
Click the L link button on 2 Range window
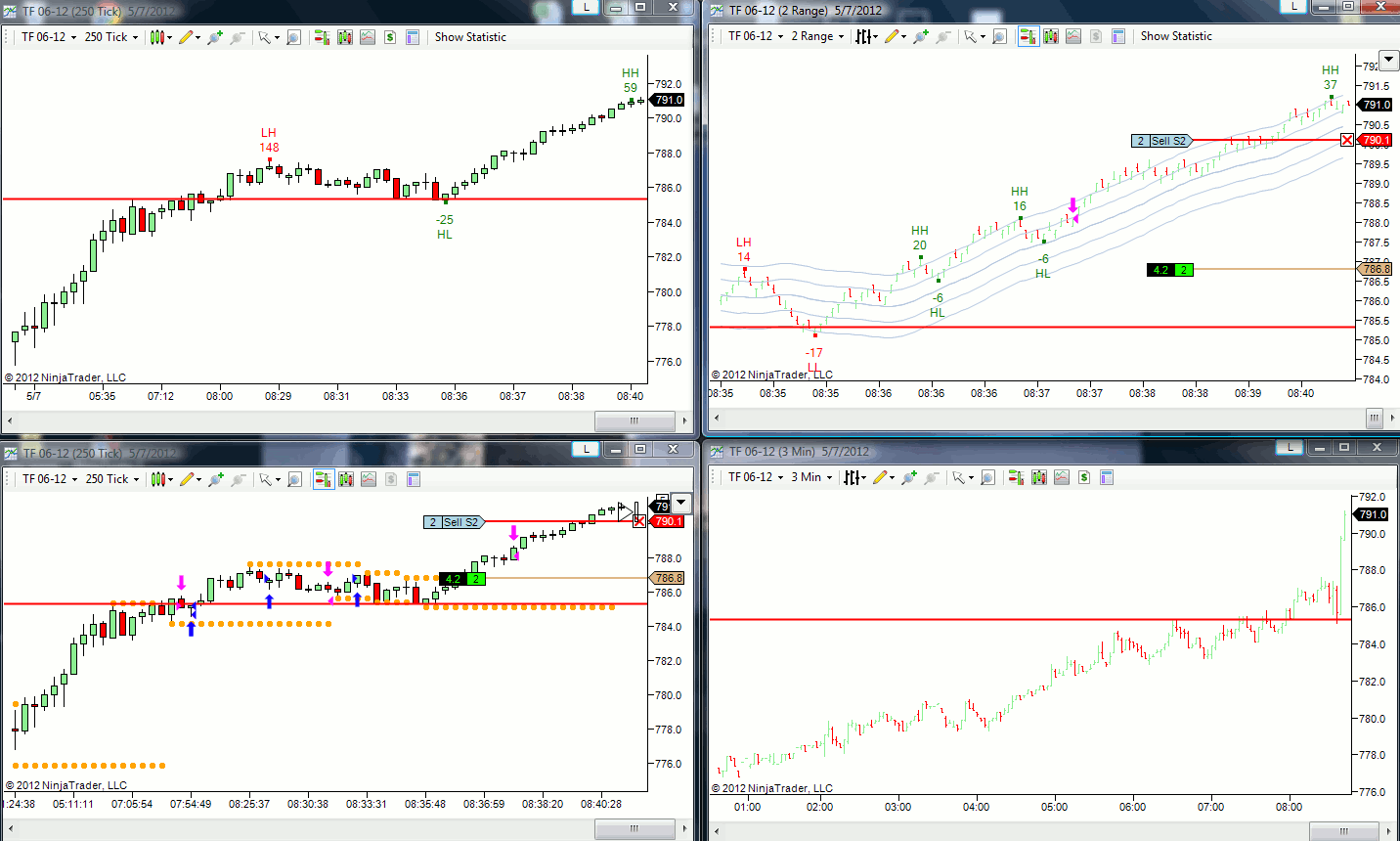point(1293,7)
